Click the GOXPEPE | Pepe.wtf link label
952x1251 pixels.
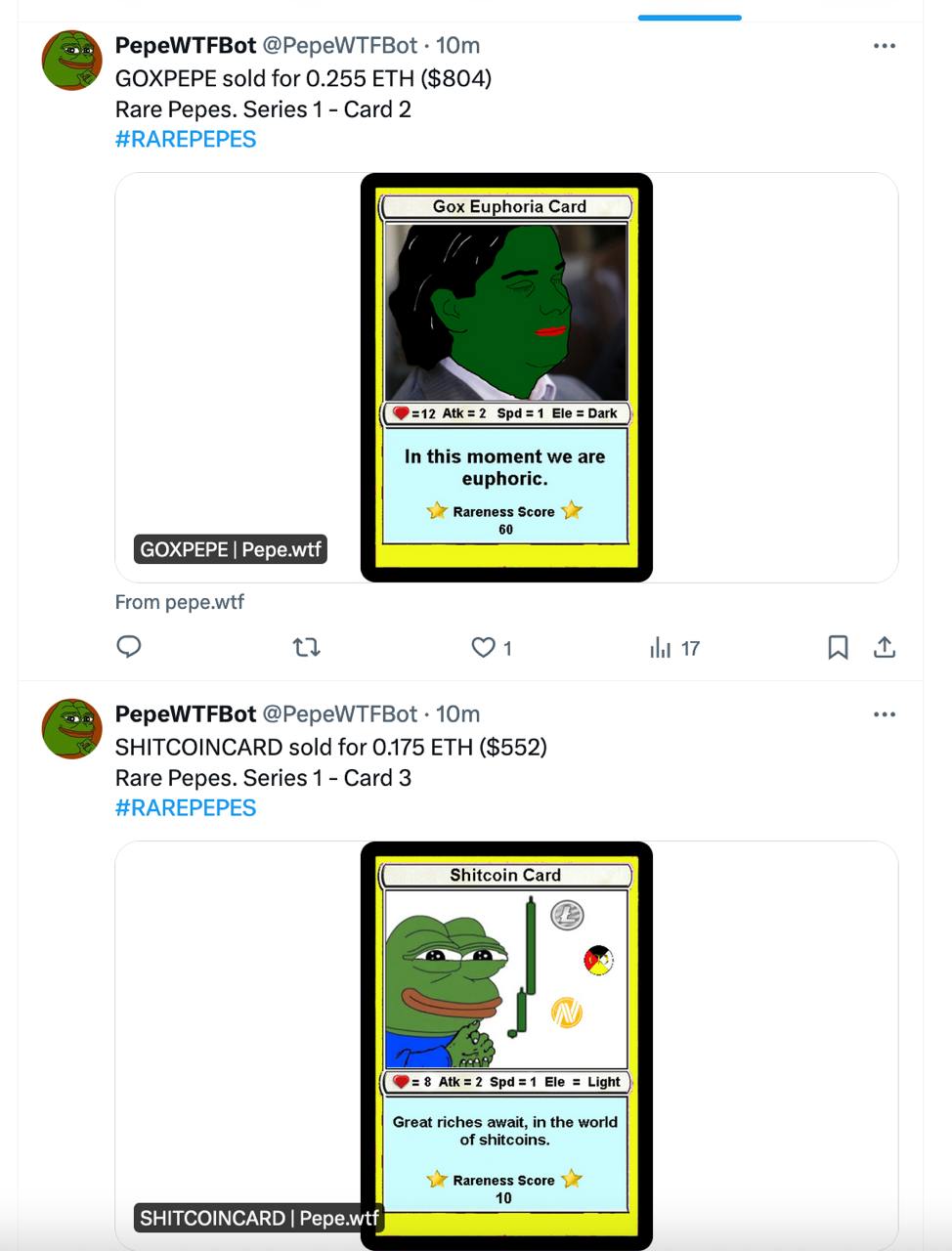pyautogui.click(x=231, y=549)
